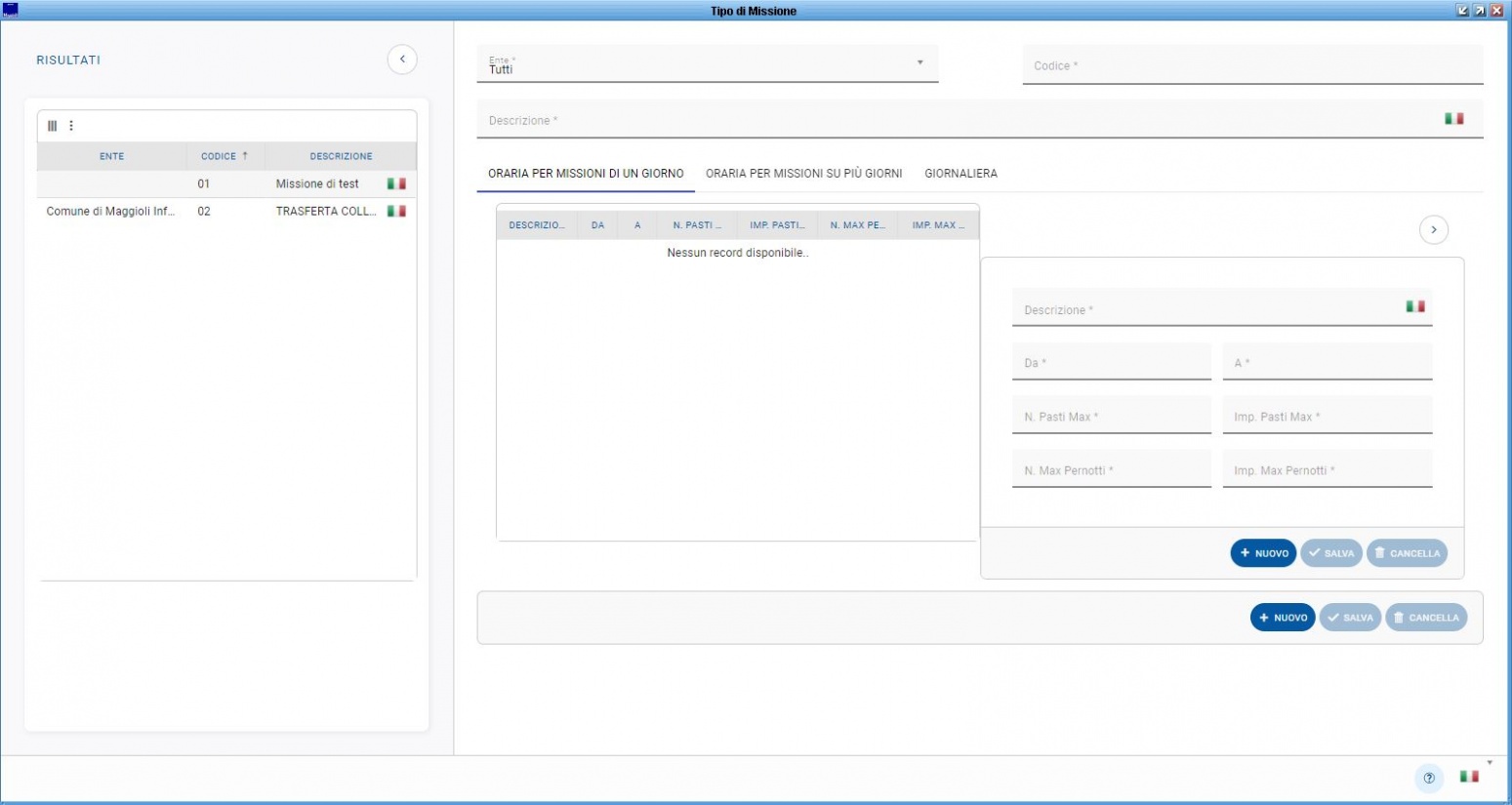Click the Codice input field
The image size is (1512, 805).
point(1251,65)
